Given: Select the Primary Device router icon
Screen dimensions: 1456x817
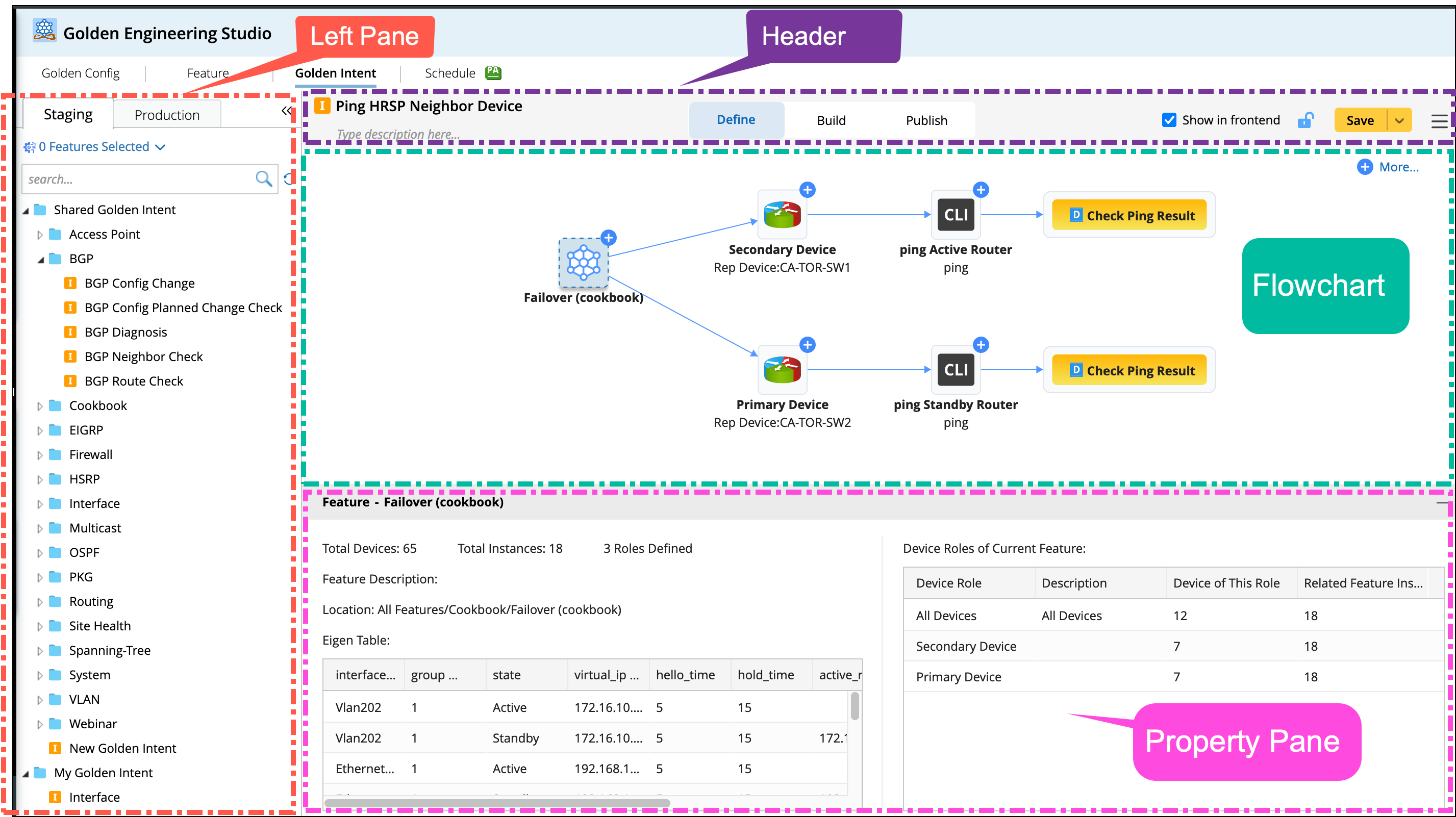Looking at the screenshot, I should (x=782, y=370).
